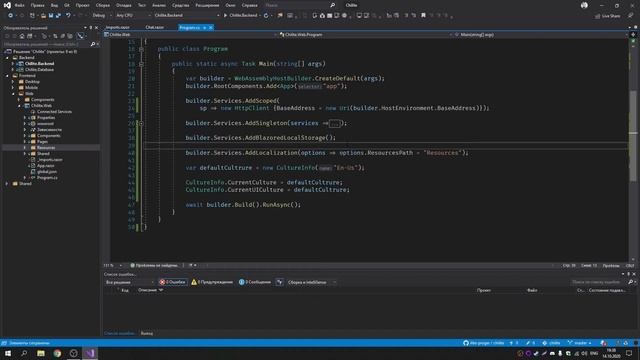The height and width of the screenshot is (360, 640).
Task: Click the account avatar icon at top right
Action: click(x=584, y=5)
